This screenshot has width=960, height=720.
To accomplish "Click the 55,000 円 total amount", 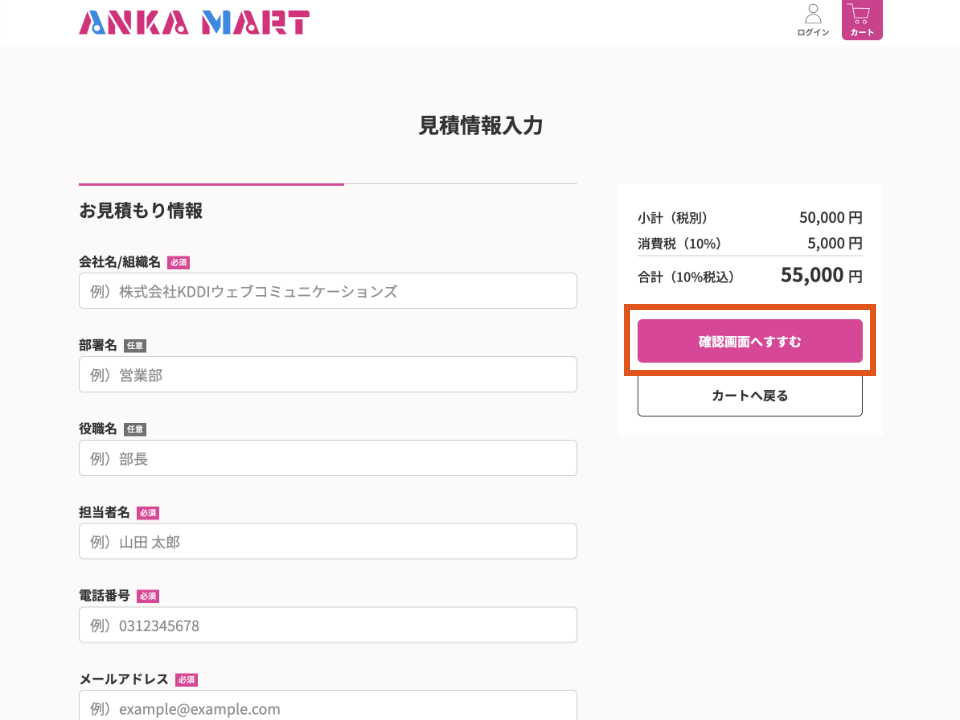I will point(820,275).
